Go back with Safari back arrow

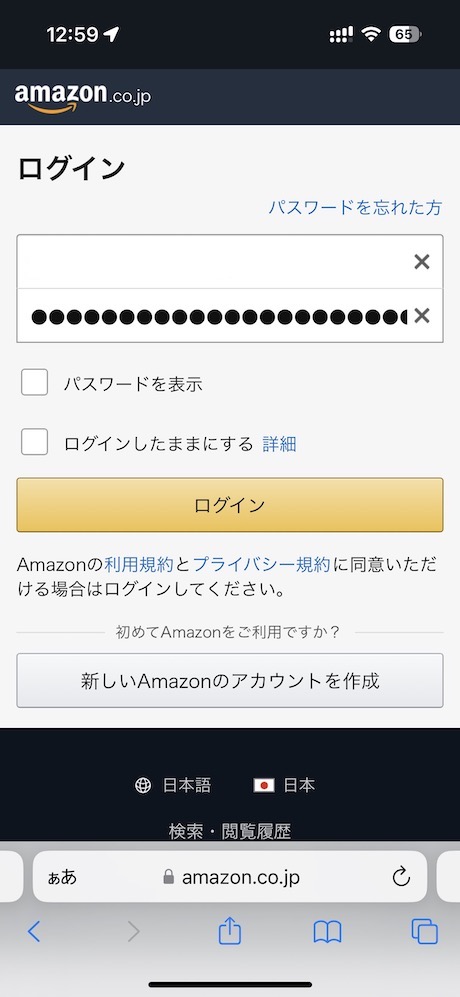[34, 932]
